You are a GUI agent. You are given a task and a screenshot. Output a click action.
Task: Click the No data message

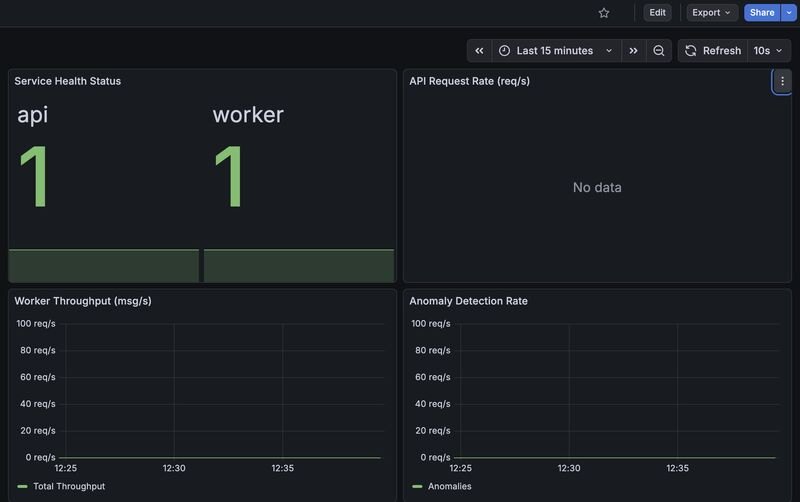(597, 187)
